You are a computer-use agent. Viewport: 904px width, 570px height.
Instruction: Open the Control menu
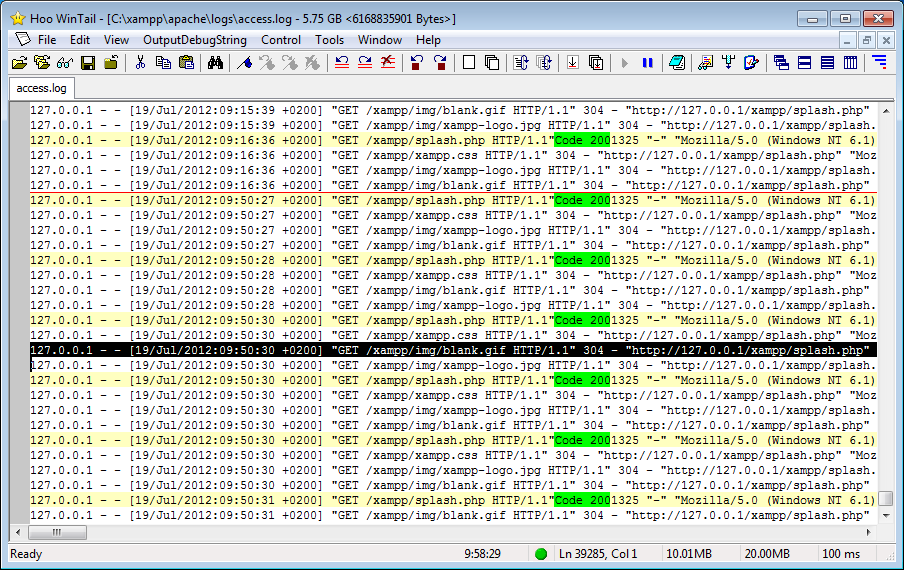281,40
